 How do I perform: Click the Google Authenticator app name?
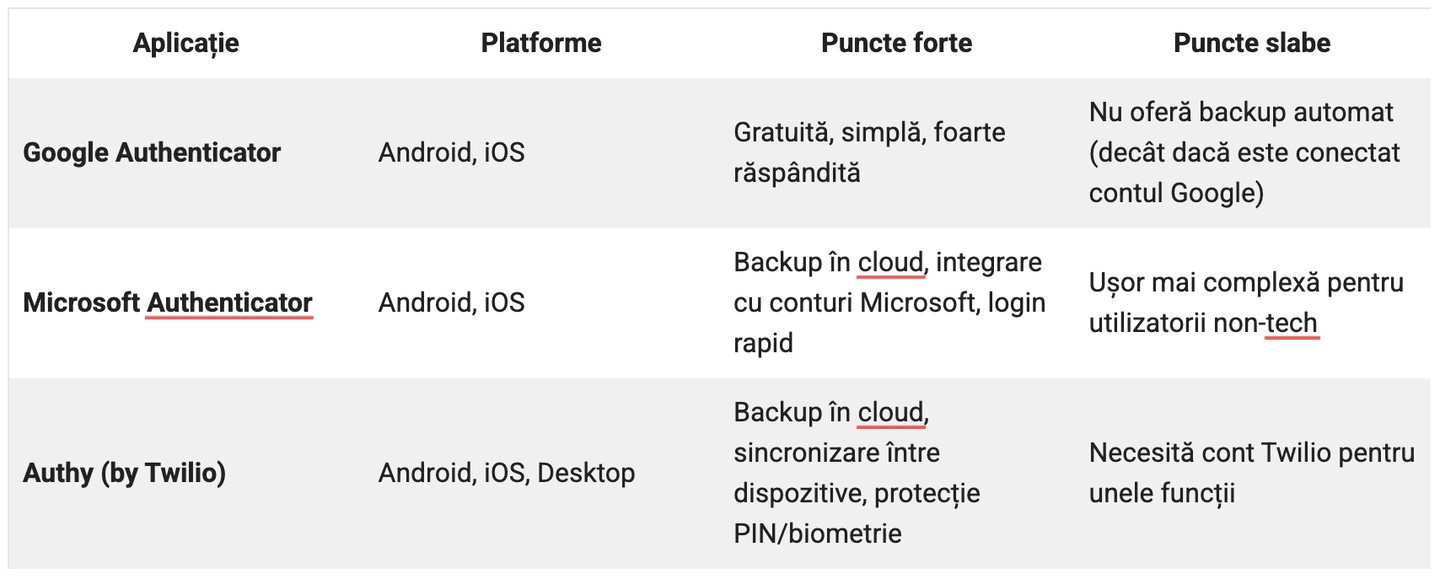[x=152, y=153]
